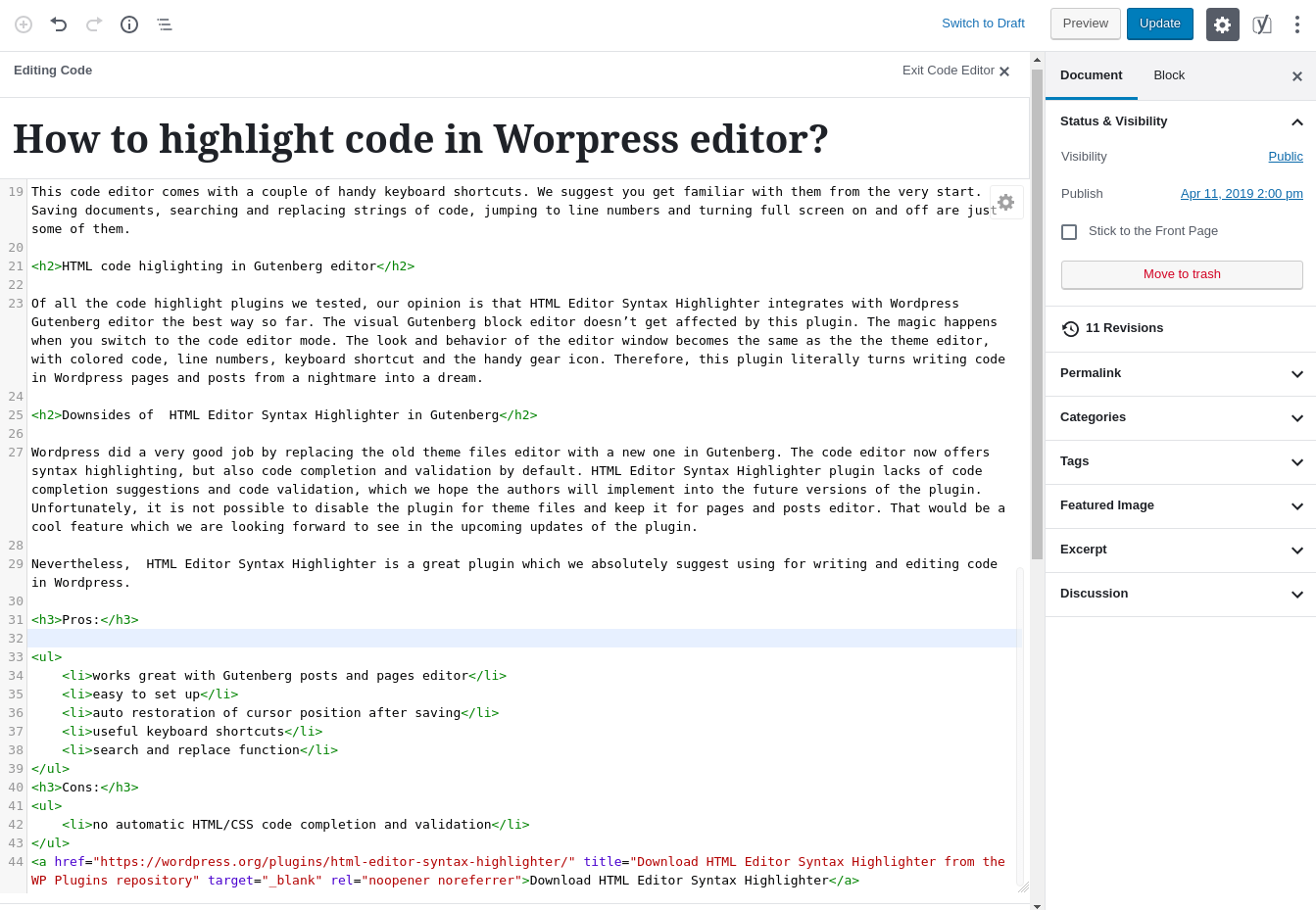Image resolution: width=1316 pixels, height=910 pixels.
Task: Click the block inserter plus icon
Action: (23, 24)
